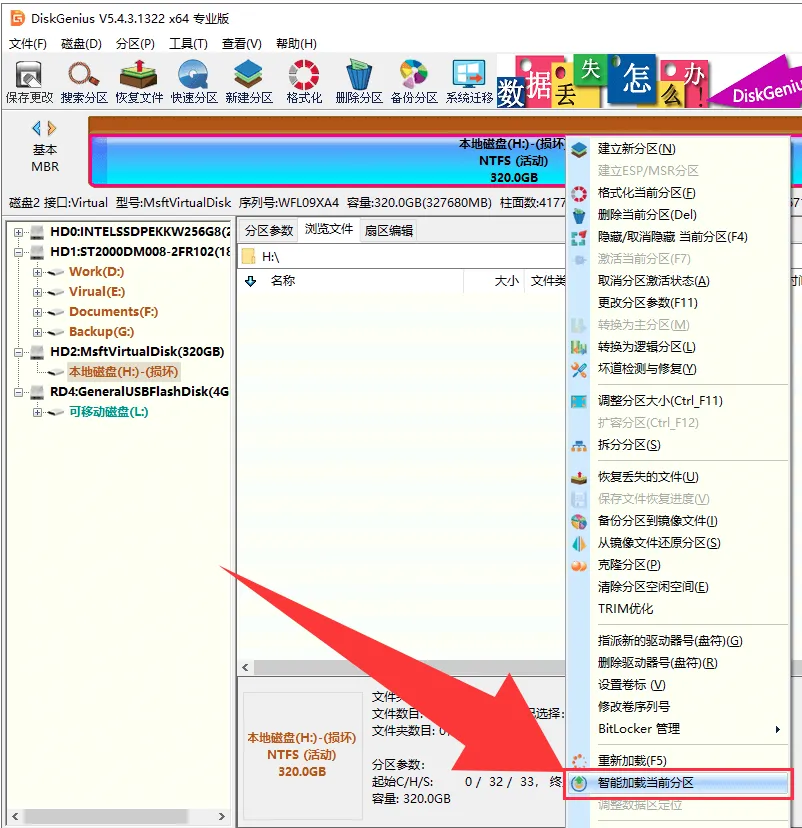
Task: Click the 格式化当前分区 lifebuoy icon
Action: 579,193
